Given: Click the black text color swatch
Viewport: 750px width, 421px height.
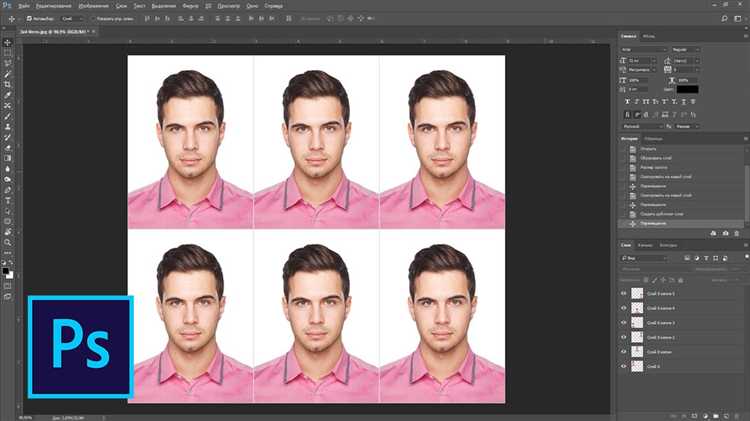Looking at the screenshot, I should 687,89.
